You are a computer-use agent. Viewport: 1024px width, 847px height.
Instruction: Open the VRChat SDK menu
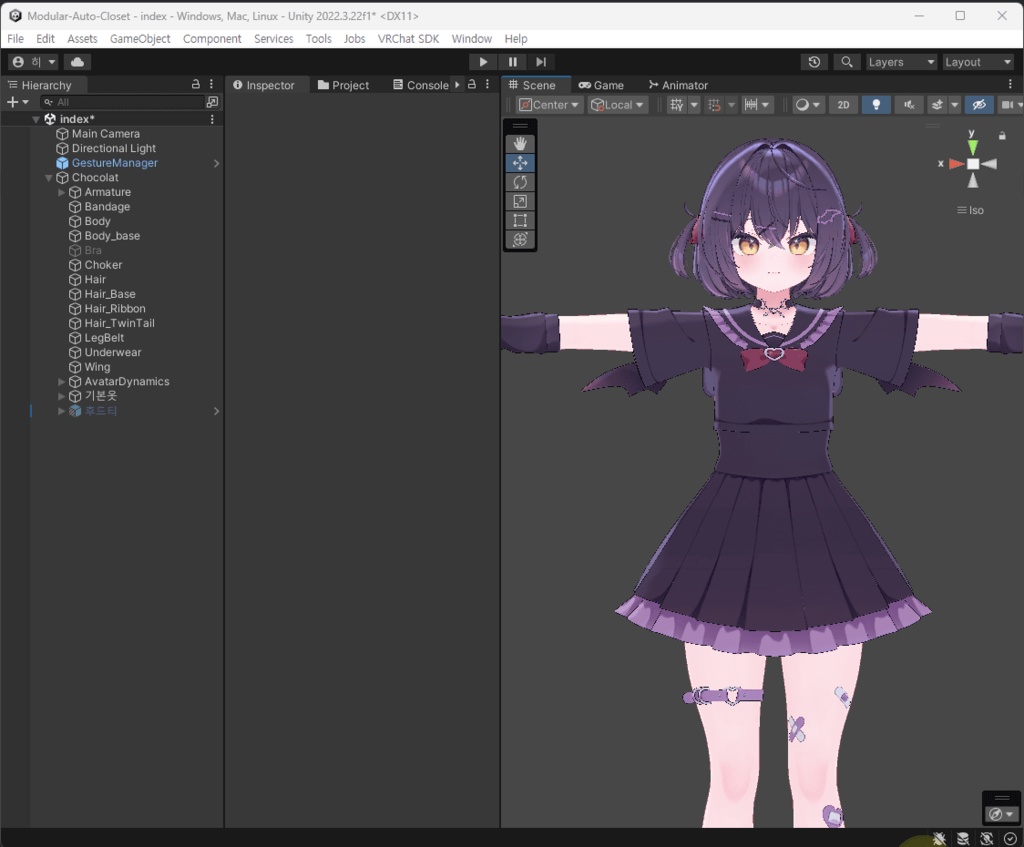point(408,39)
